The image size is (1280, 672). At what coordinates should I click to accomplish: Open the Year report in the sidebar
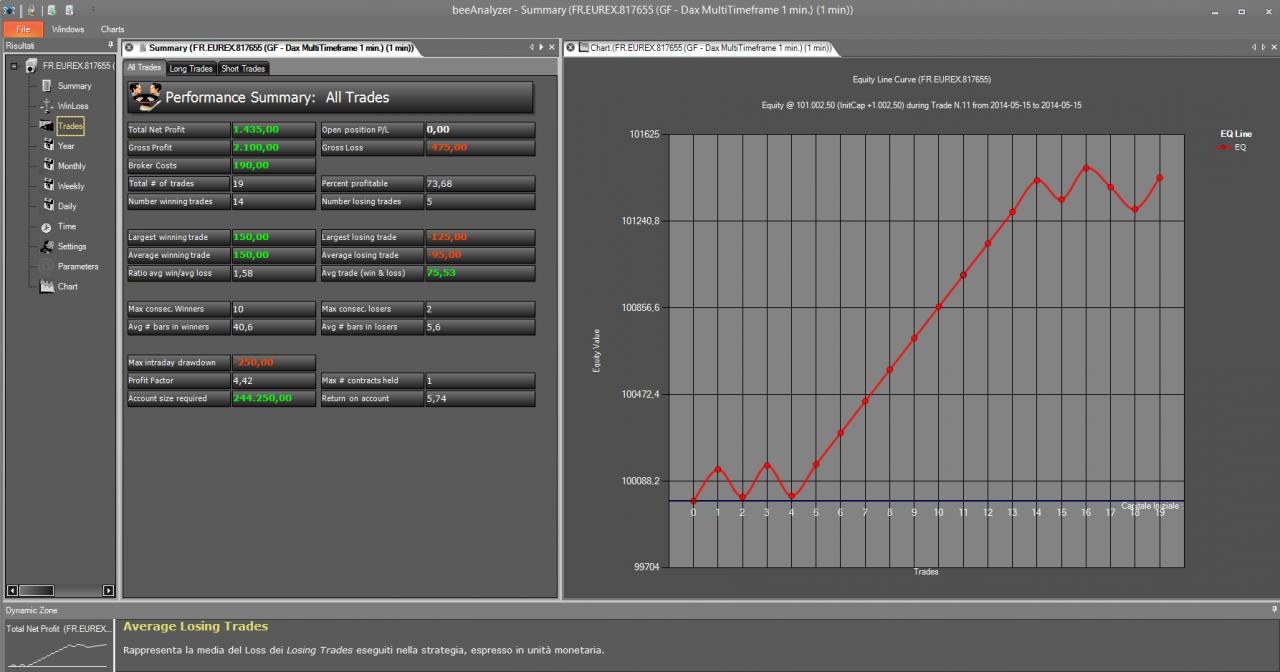coord(66,146)
